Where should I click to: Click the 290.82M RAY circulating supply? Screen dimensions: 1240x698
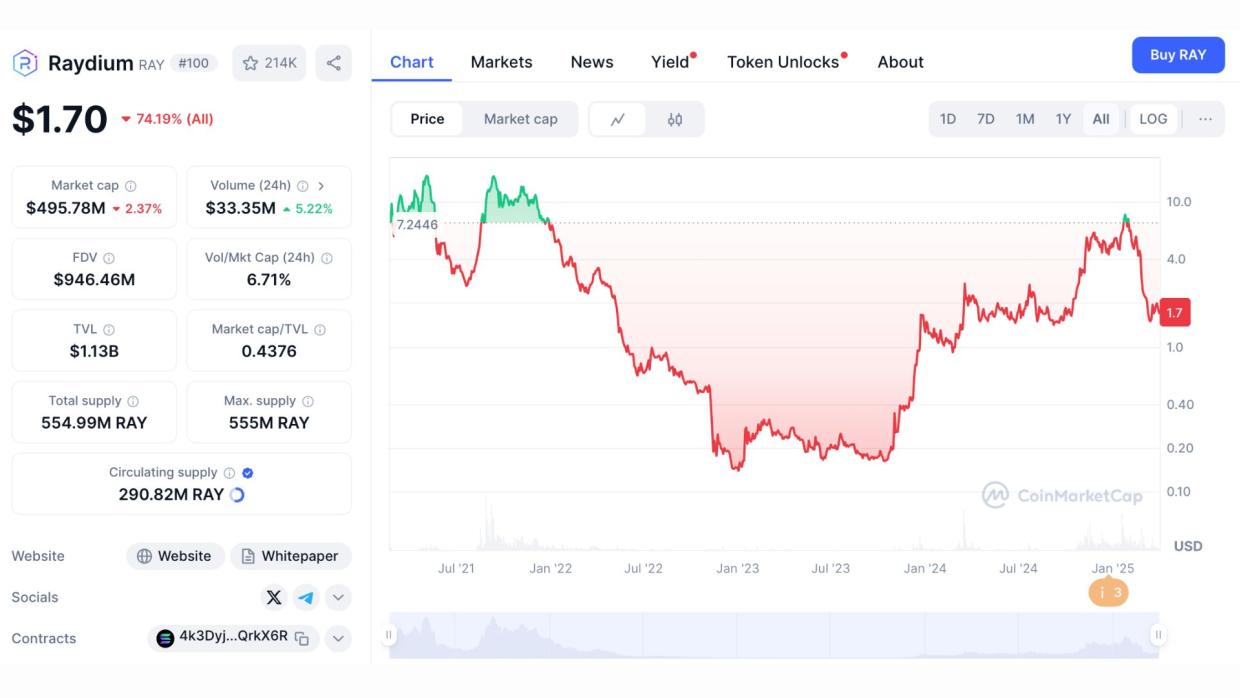[171, 495]
